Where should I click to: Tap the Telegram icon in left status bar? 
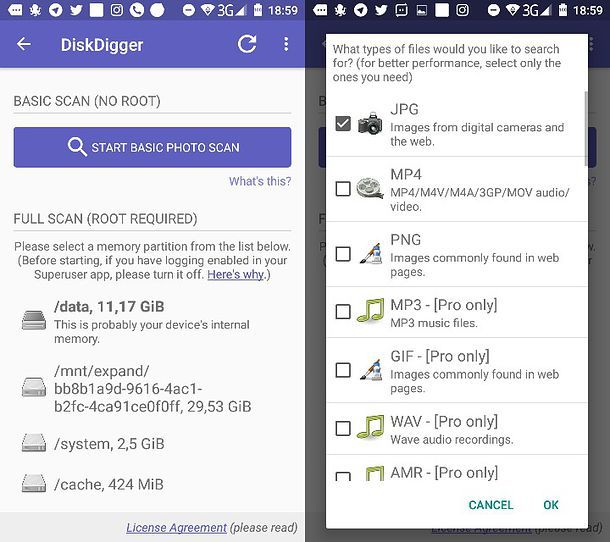56,10
